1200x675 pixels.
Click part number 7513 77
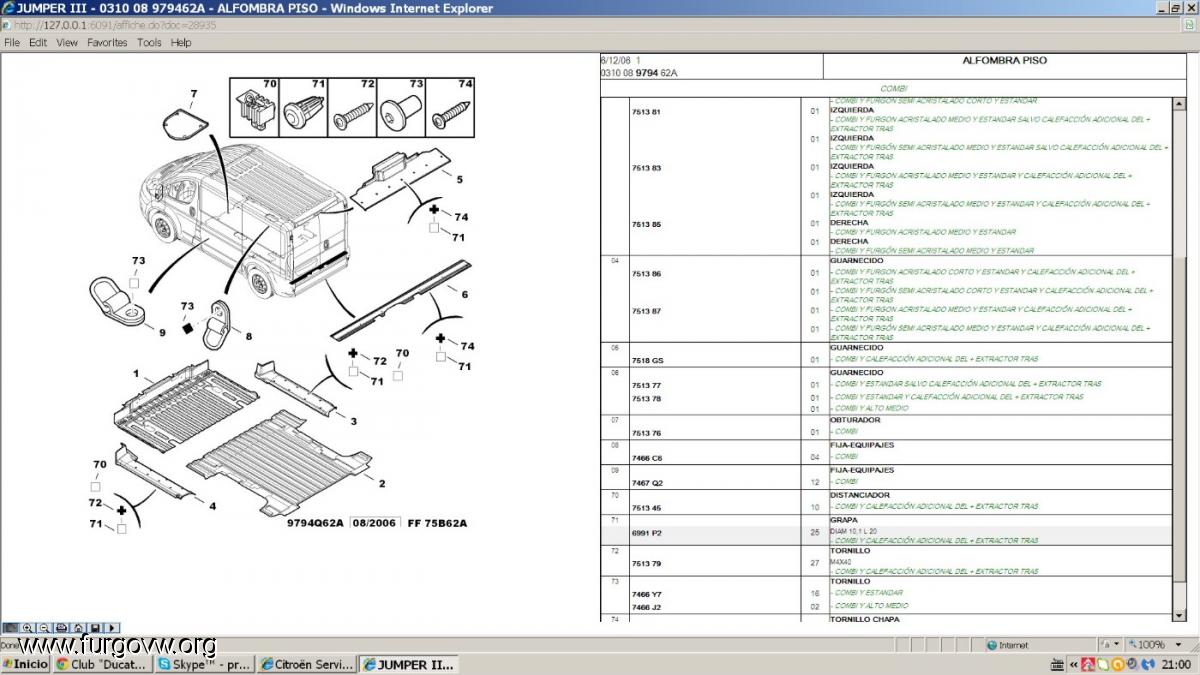click(646, 385)
